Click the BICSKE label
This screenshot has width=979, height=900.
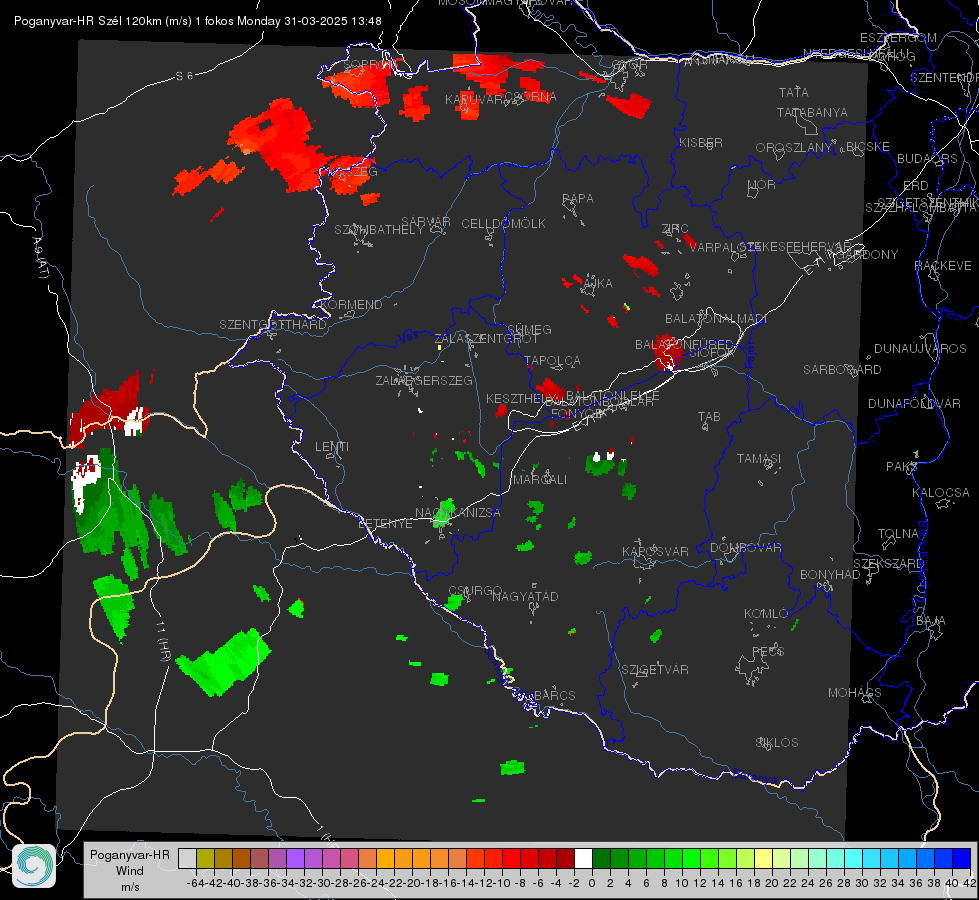pos(868,147)
